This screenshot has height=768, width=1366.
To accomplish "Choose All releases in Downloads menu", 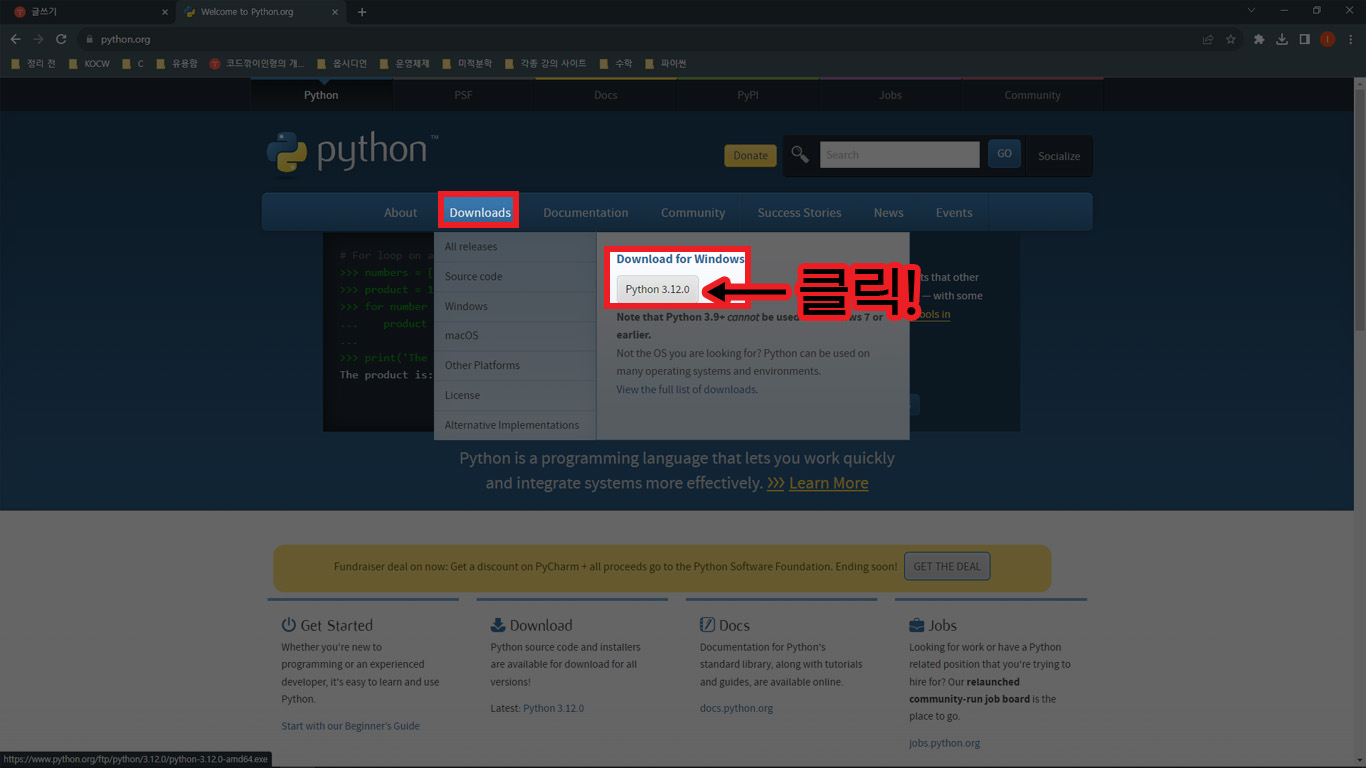I will pos(515,247).
